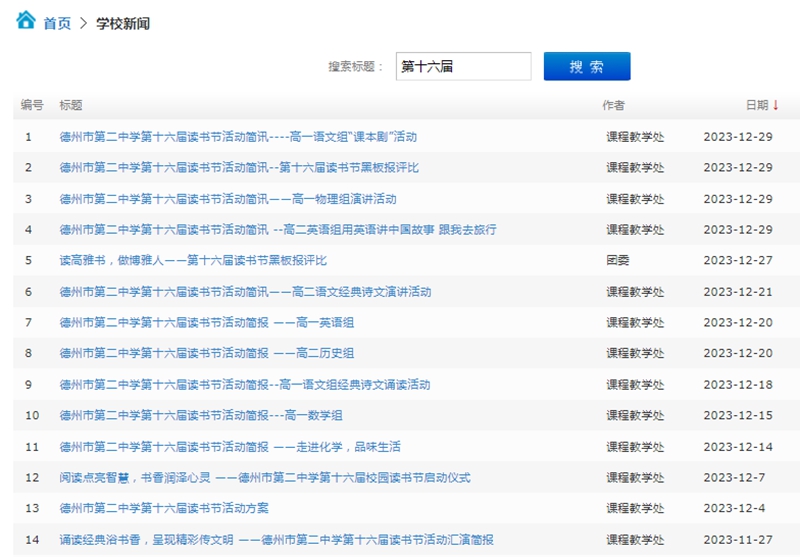Open the 高二语文经典诗文演讲活动 article
The image size is (800, 557).
pyautogui.click(x=245, y=292)
